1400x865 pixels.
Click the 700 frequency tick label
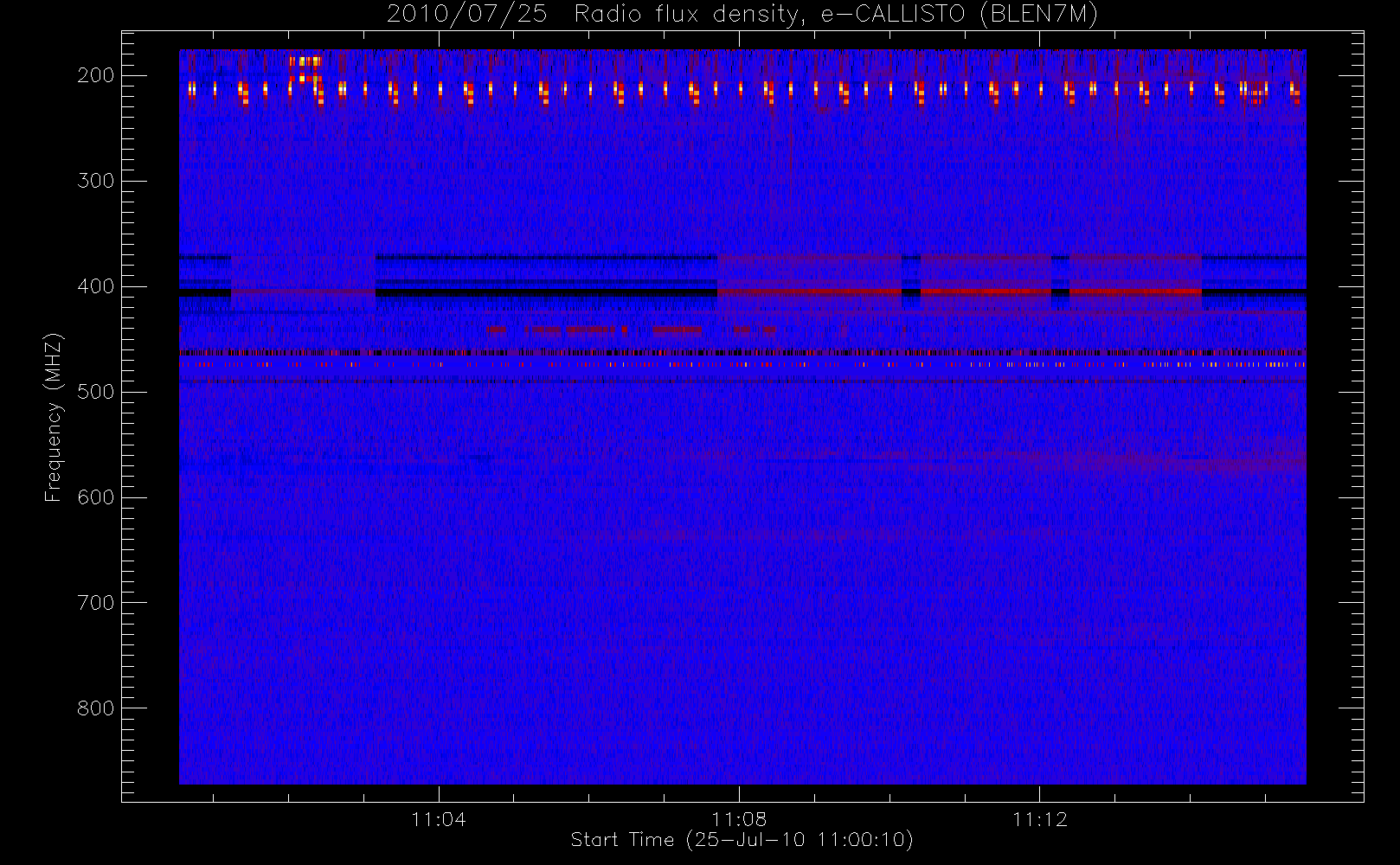pyautogui.click(x=96, y=603)
